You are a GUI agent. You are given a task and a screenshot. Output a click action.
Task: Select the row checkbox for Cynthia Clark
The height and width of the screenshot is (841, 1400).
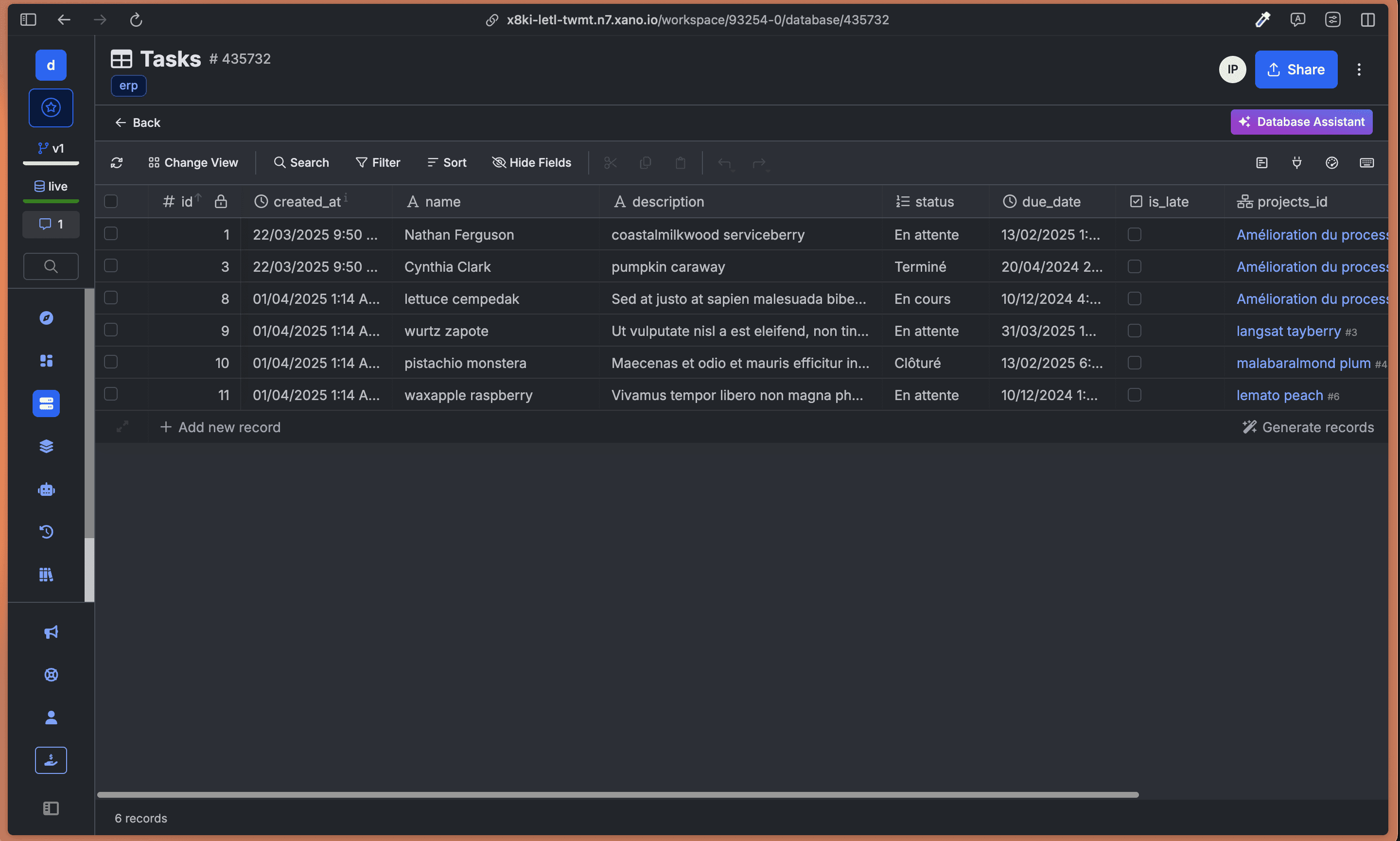111,266
